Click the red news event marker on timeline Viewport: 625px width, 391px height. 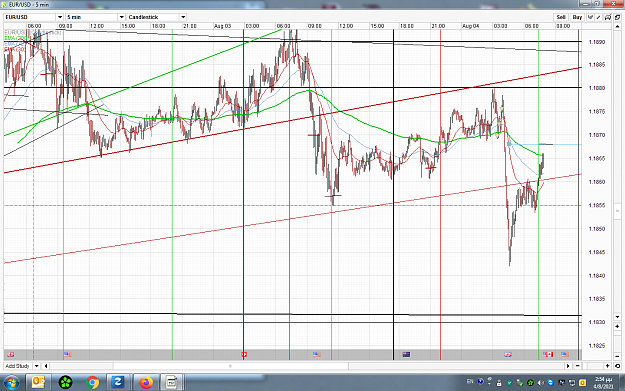pos(244,354)
